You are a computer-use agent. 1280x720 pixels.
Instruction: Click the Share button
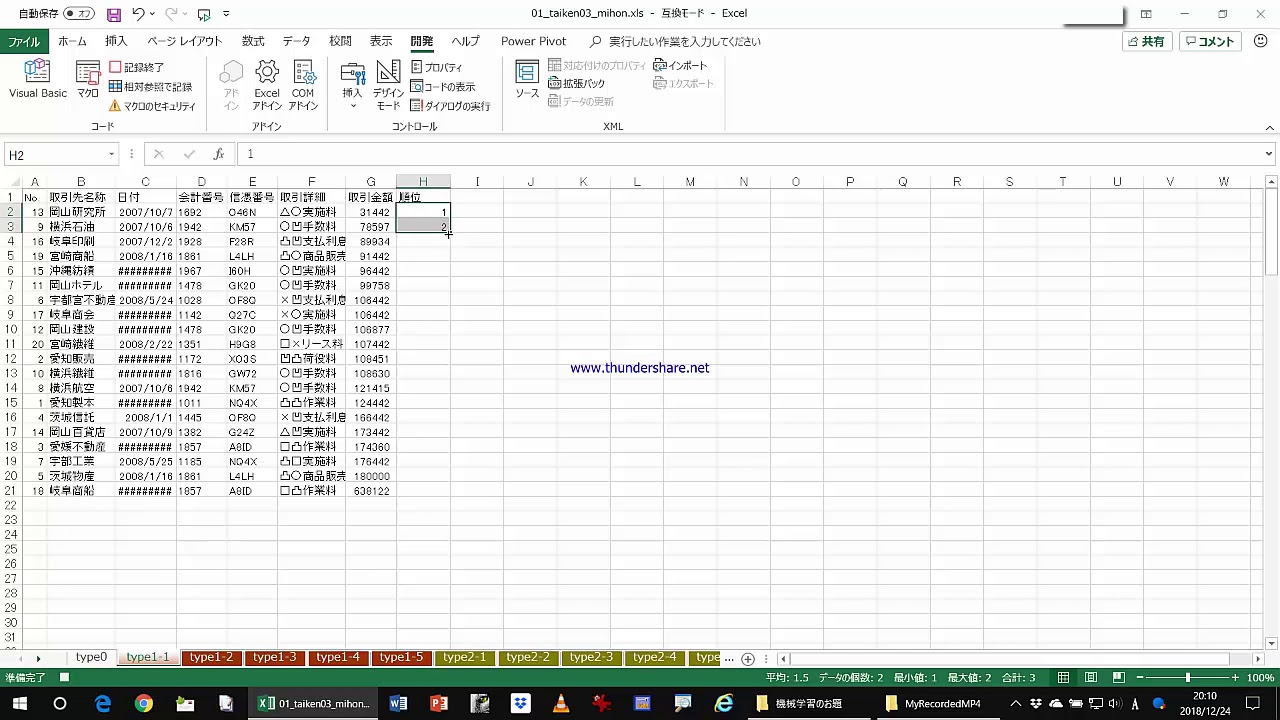click(x=1146, y=42)
